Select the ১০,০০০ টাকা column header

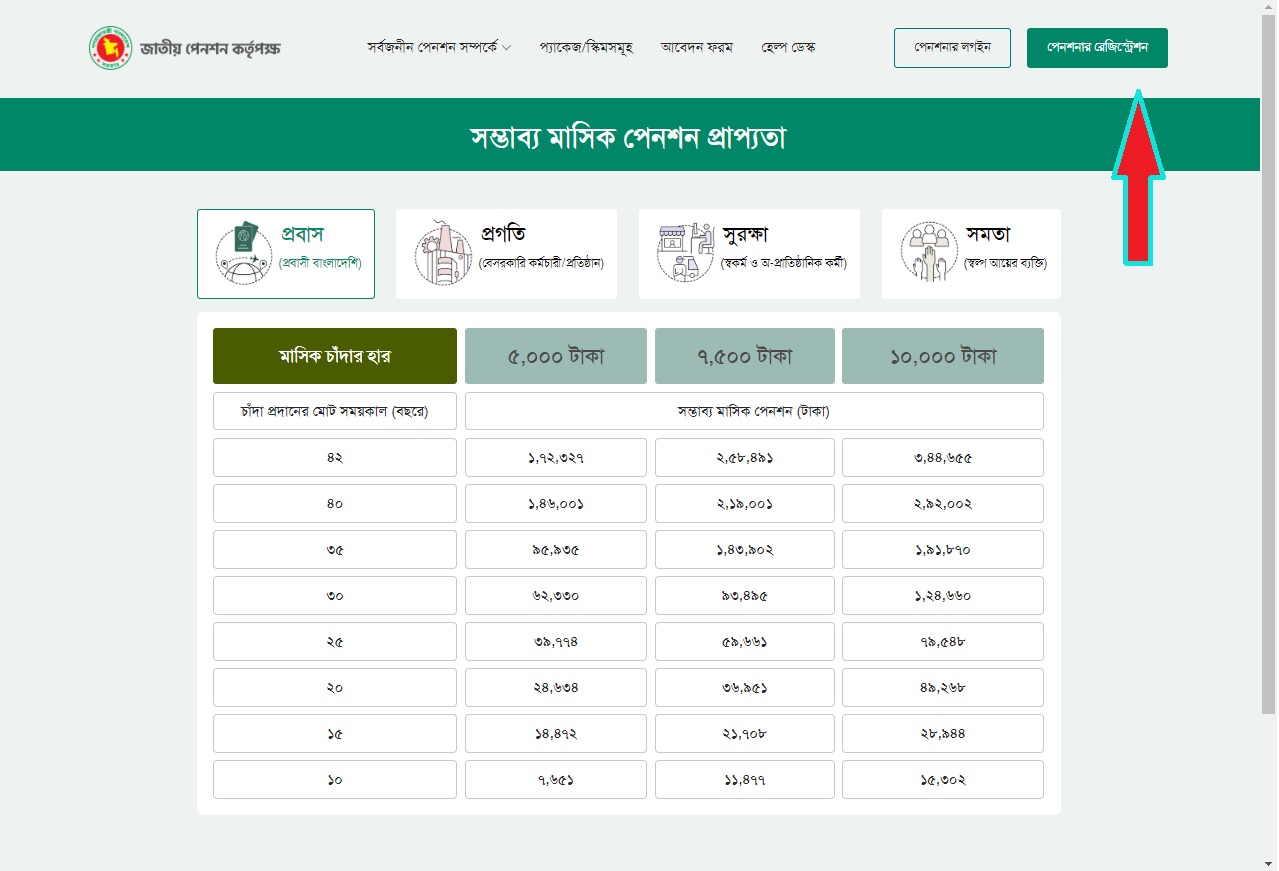[943, 356]
